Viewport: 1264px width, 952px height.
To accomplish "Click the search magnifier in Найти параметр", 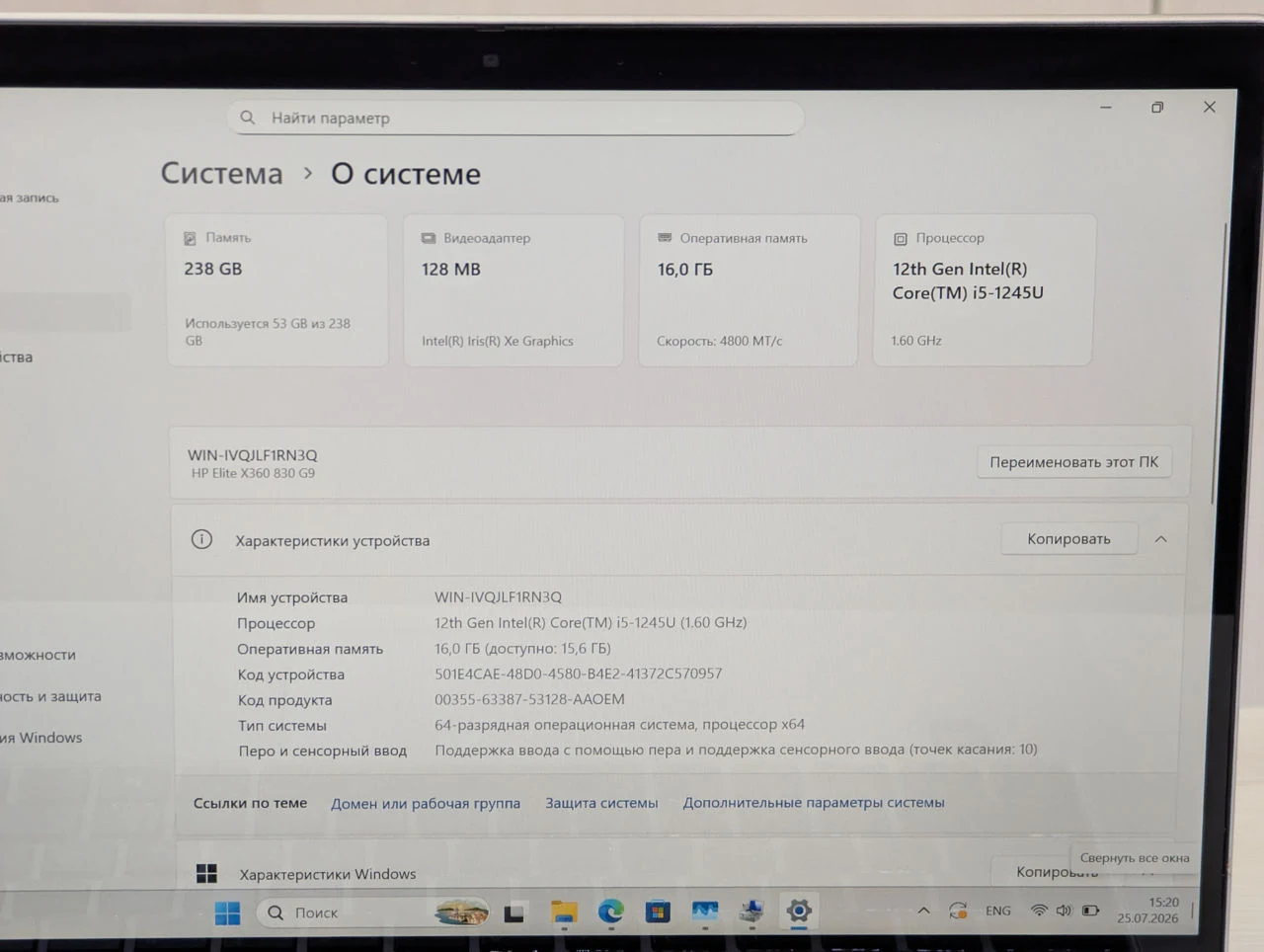I will coord(248,118).
